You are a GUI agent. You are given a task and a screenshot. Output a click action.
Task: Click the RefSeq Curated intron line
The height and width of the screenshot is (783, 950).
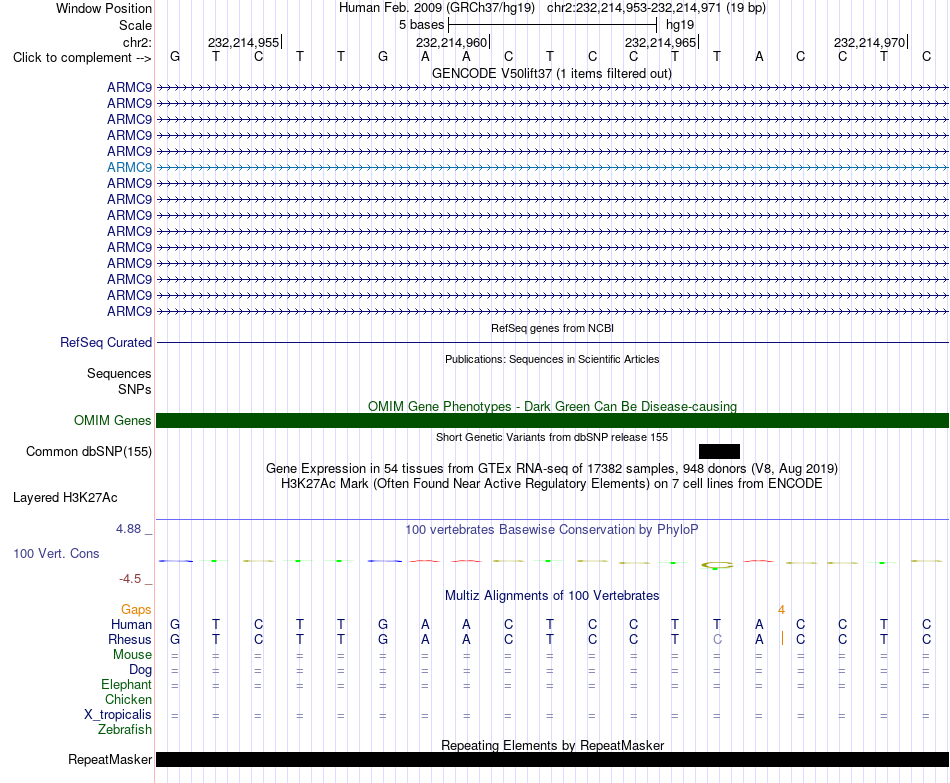point(552,342)
